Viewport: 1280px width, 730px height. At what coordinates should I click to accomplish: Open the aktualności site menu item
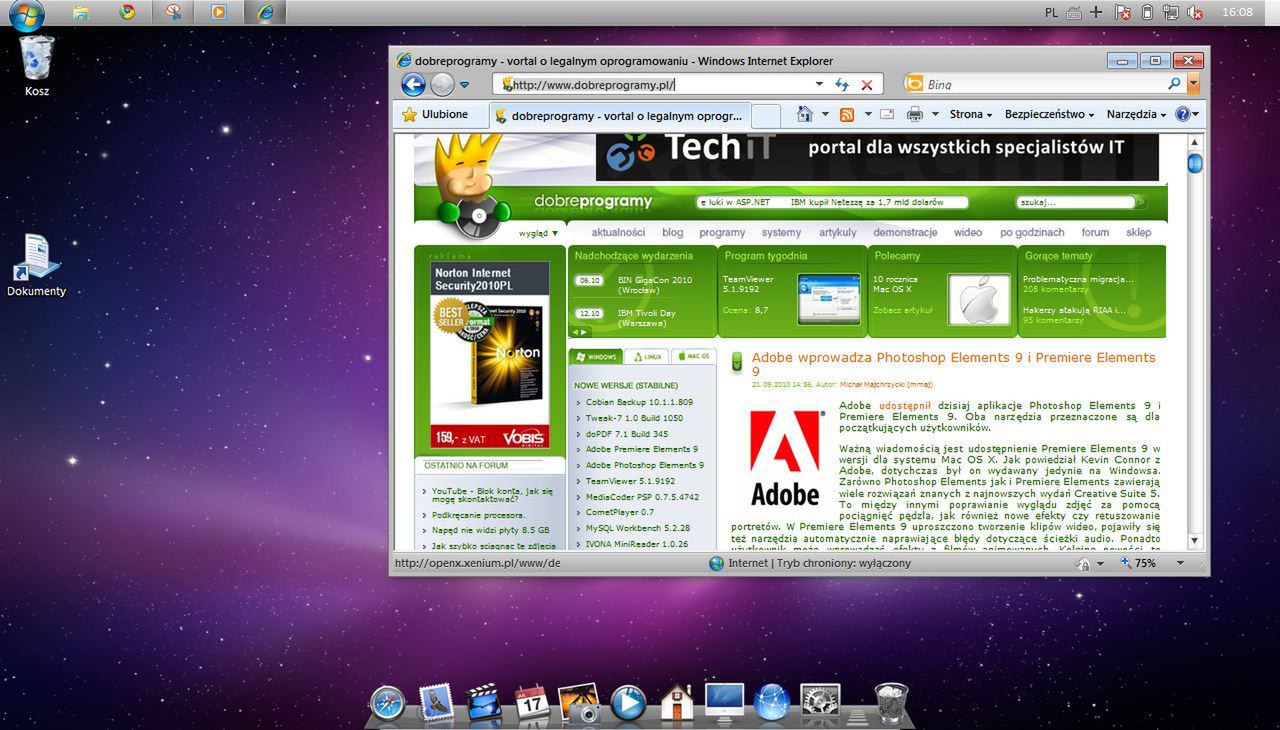click(x=618, y=232)
